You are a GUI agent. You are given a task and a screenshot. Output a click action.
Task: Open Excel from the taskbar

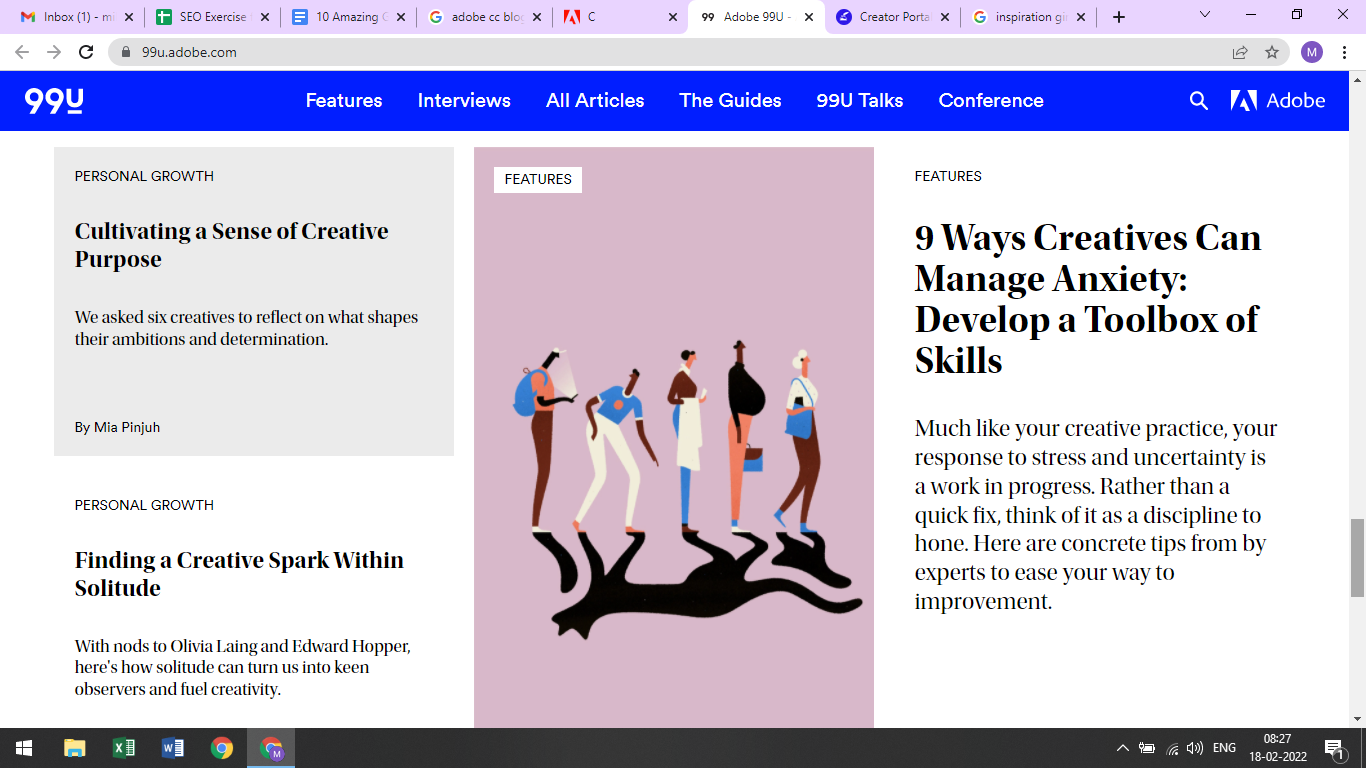pyautogui.click(x=124, y=747)
